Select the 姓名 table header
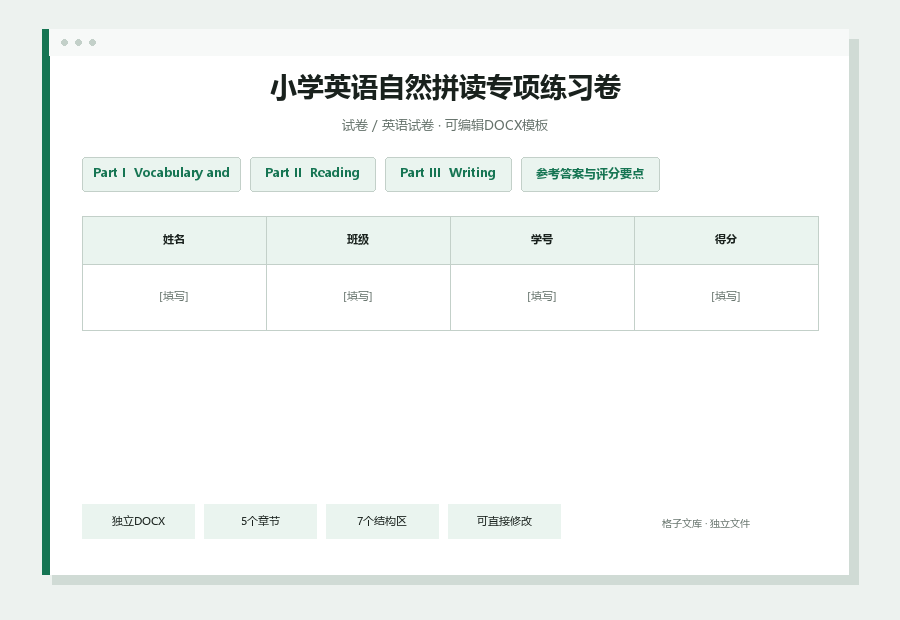Viewport: 900px width, 620px height. 174,240
